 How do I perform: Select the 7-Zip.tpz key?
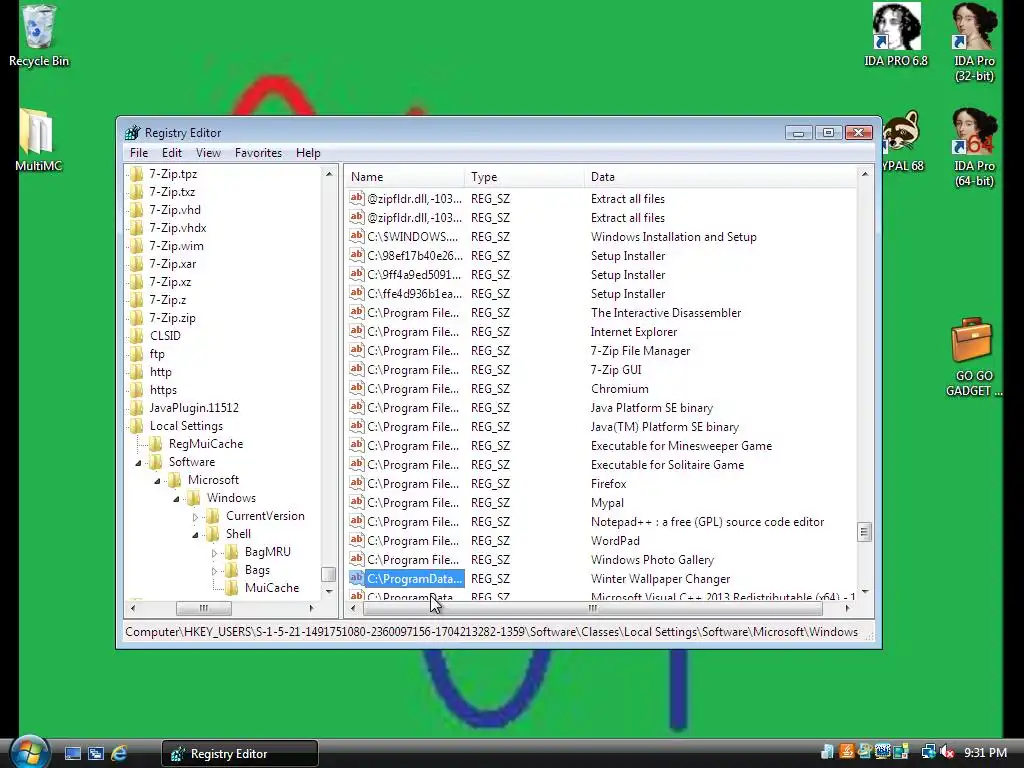click(173, 174)
